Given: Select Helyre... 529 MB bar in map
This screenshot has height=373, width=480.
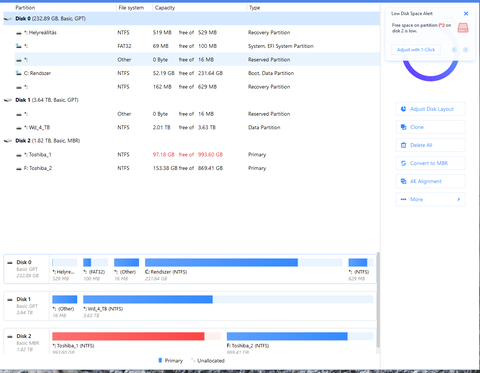Looking at the screenshot, I should click(x=65, y=262).
